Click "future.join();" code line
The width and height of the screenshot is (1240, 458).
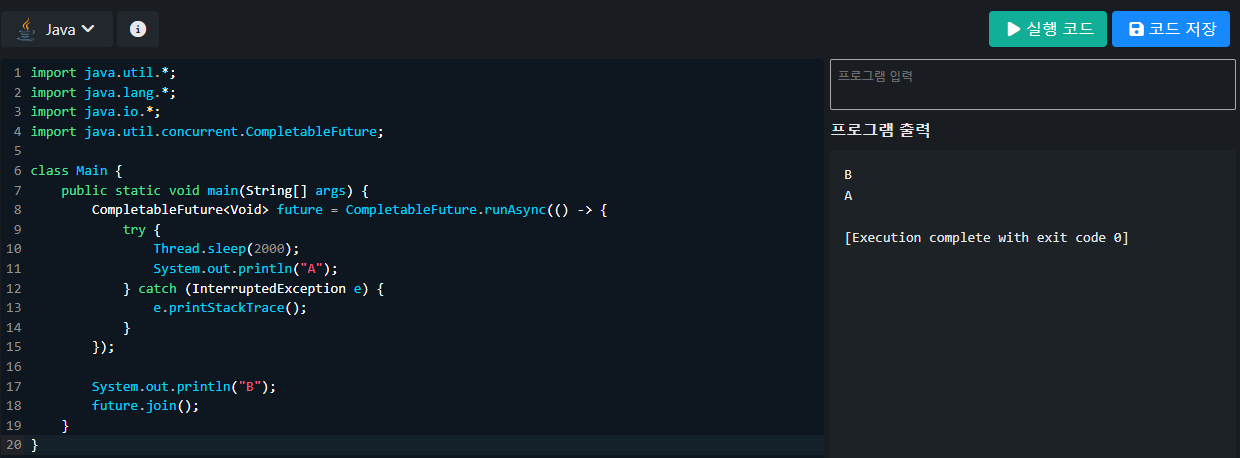[x=146, y=405]
